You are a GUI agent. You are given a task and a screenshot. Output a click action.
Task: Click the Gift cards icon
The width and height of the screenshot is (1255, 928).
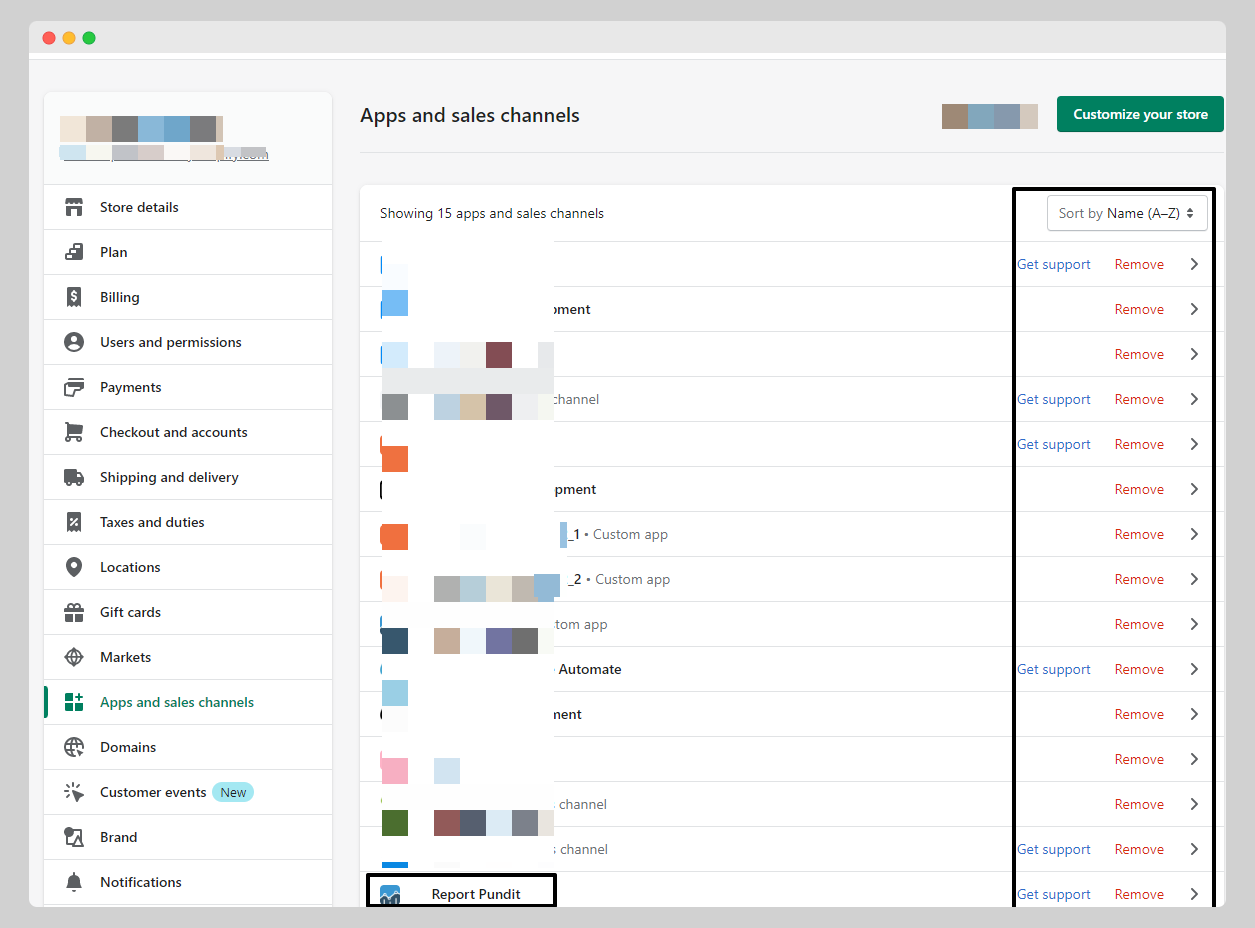(73, 612)
